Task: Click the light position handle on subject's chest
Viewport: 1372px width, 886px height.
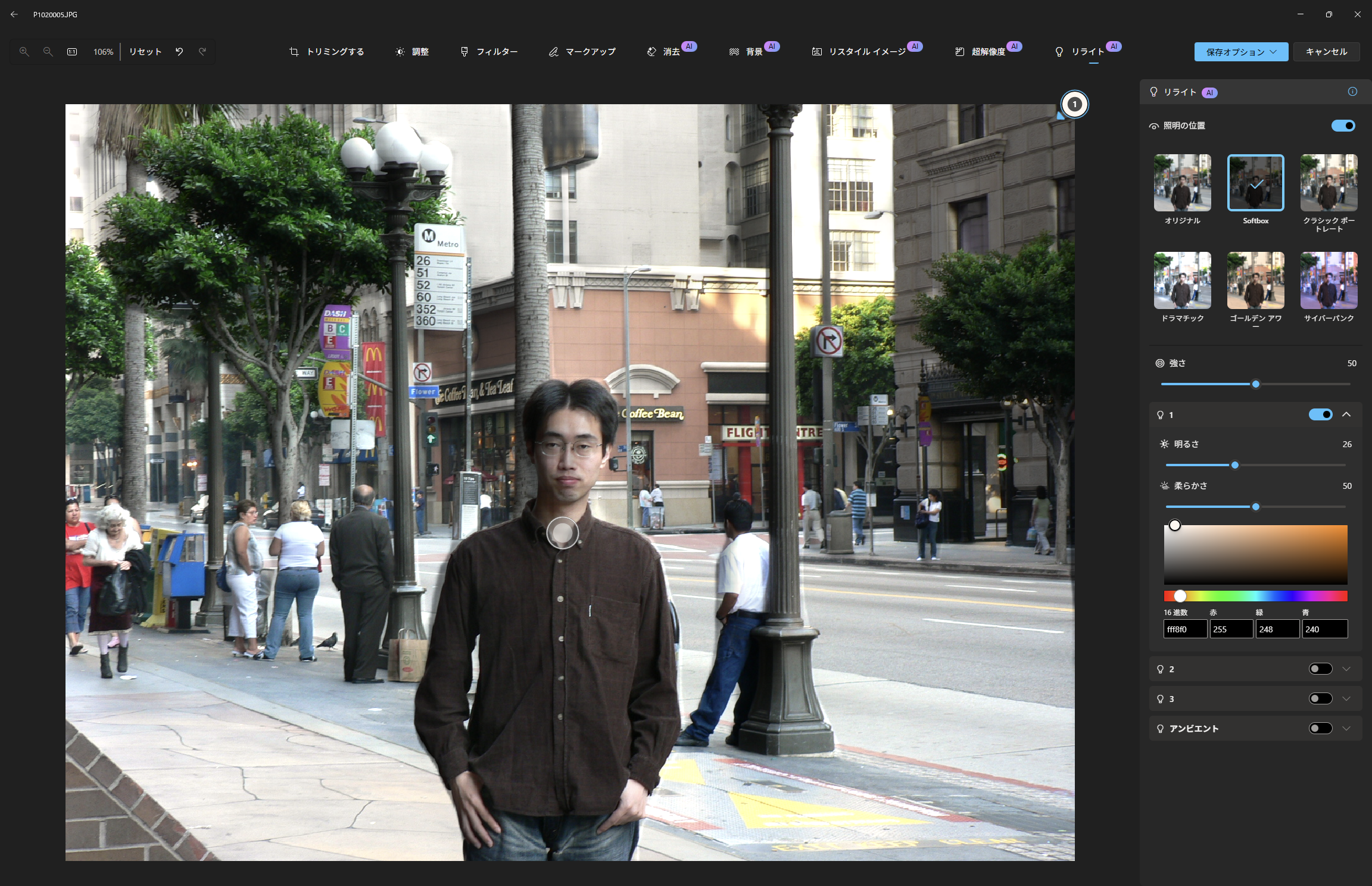Action: pyautogui.click(x=562, y=533)
